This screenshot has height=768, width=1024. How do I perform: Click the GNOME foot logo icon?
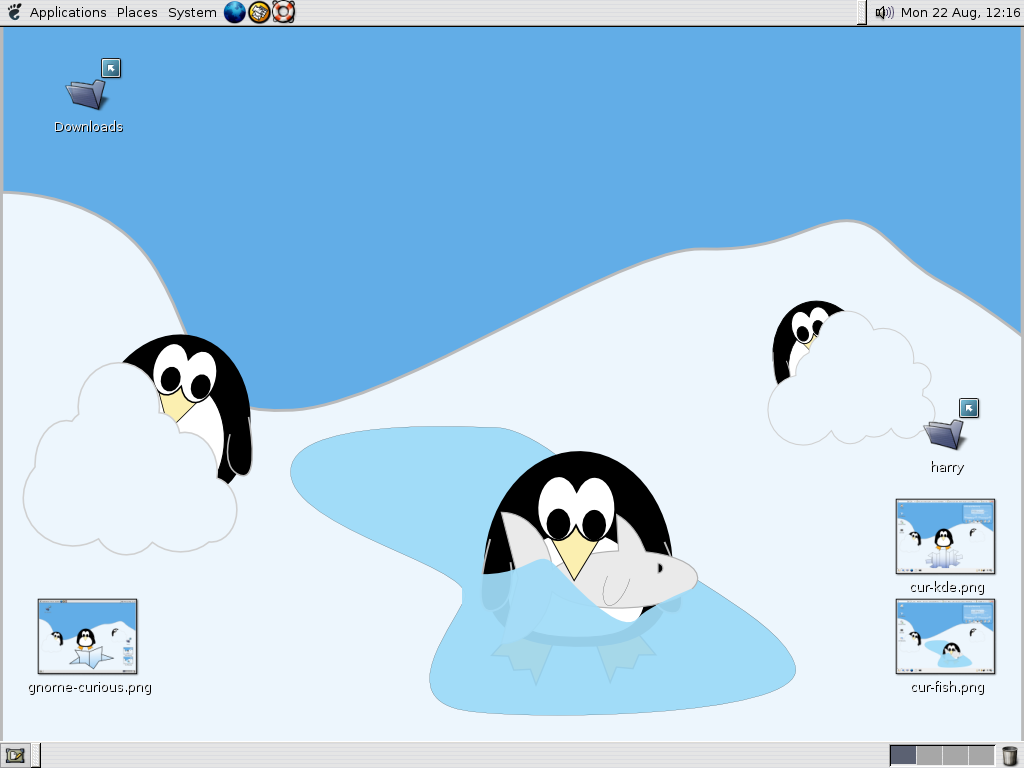[x=14, y=12]
